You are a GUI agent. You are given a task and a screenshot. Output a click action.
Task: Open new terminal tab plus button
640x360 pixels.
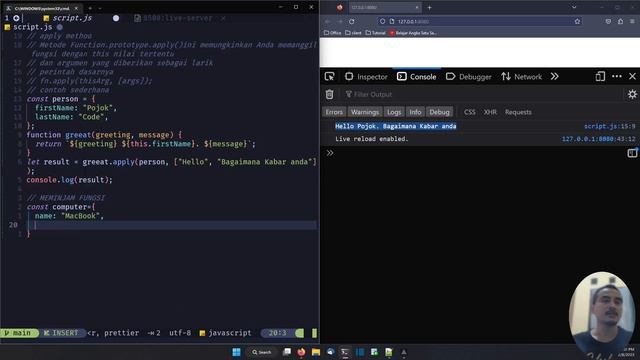pyautogui.click(x=90, y=8)
